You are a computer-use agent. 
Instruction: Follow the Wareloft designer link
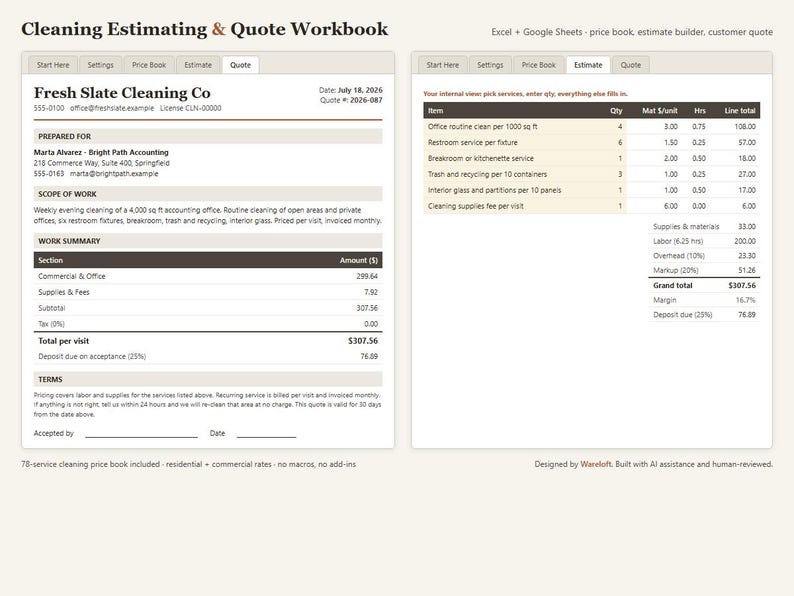click(x=596, y=464)
